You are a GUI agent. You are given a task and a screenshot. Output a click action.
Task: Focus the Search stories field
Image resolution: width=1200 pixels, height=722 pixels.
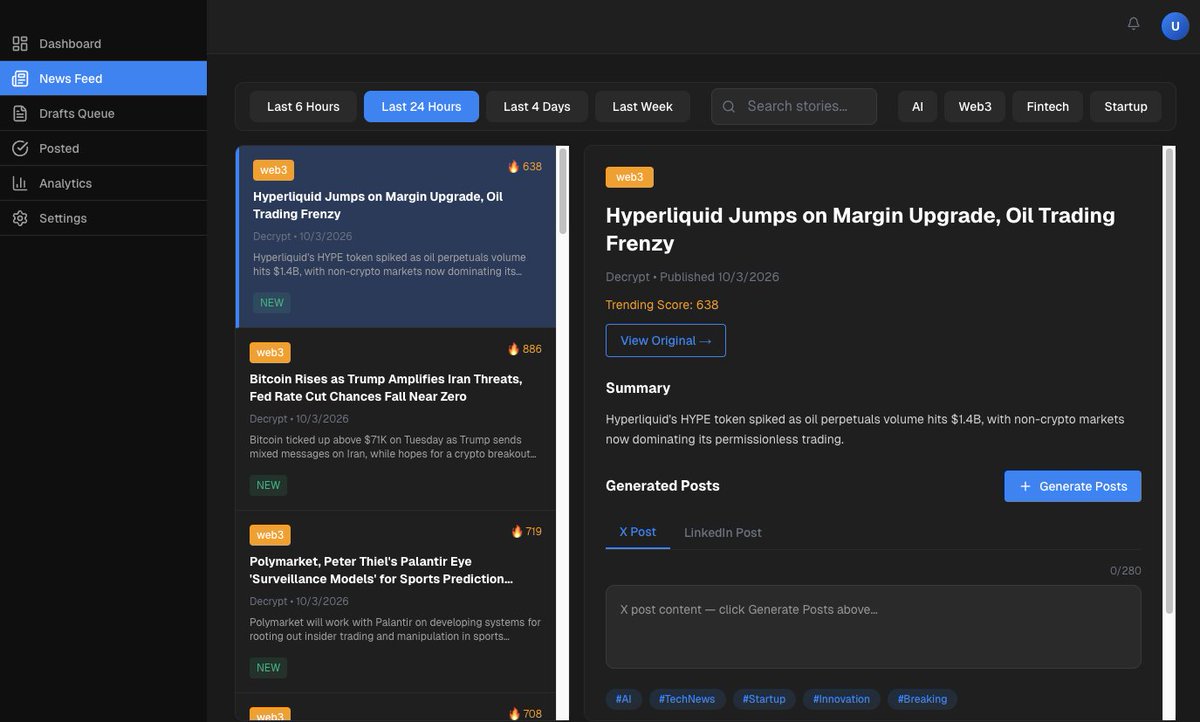click(x=794, y=107)
